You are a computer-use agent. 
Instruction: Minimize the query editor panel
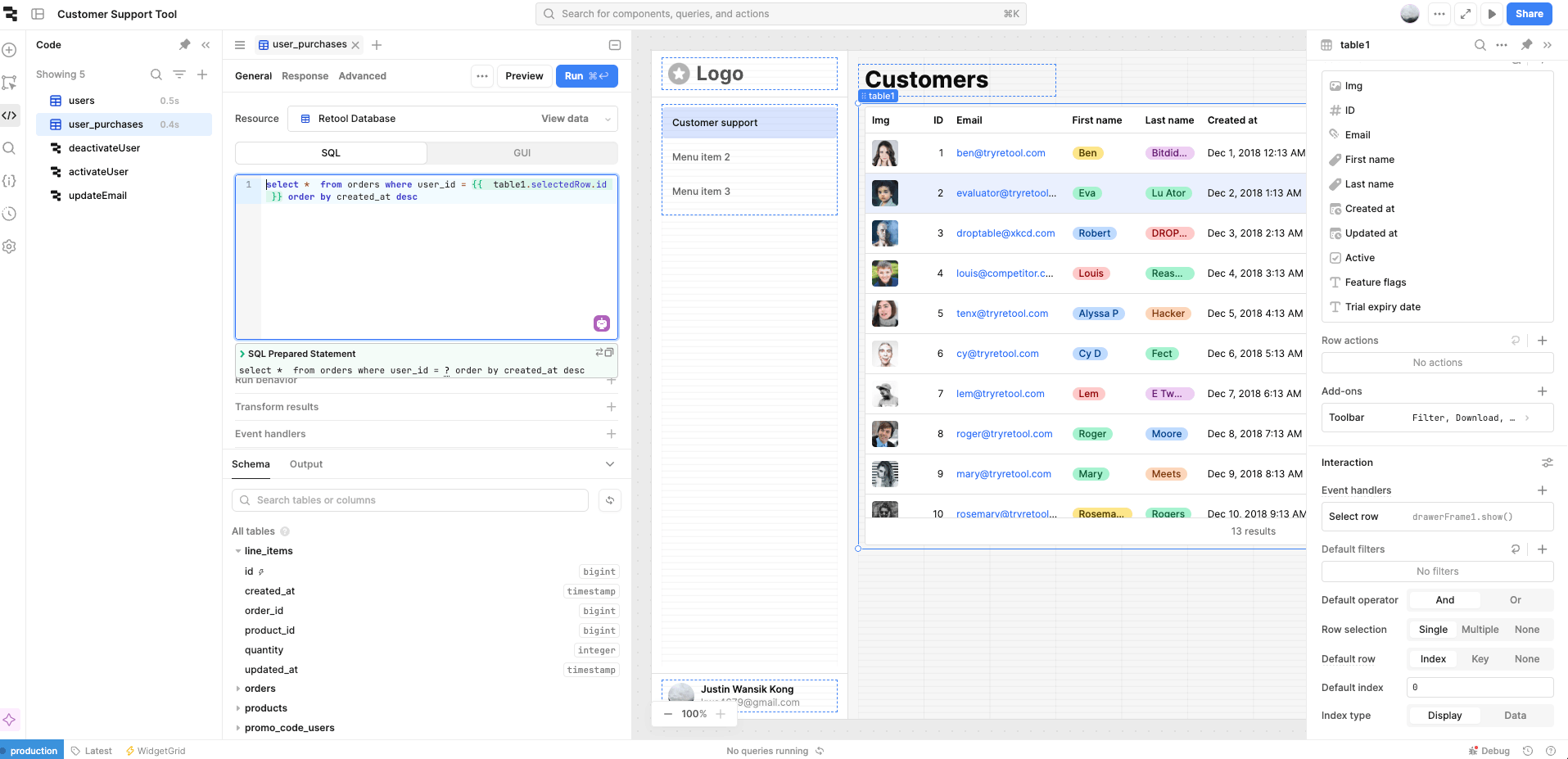click(615, 45)
